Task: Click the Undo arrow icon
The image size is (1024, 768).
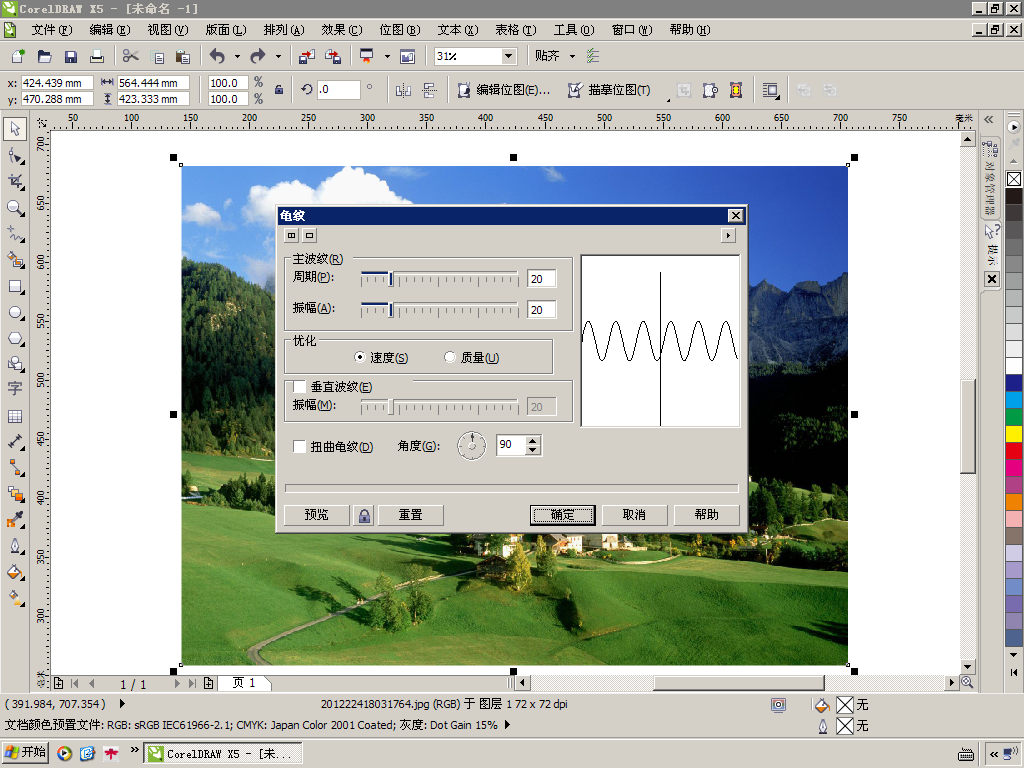Action: click(x=217, y=56)
